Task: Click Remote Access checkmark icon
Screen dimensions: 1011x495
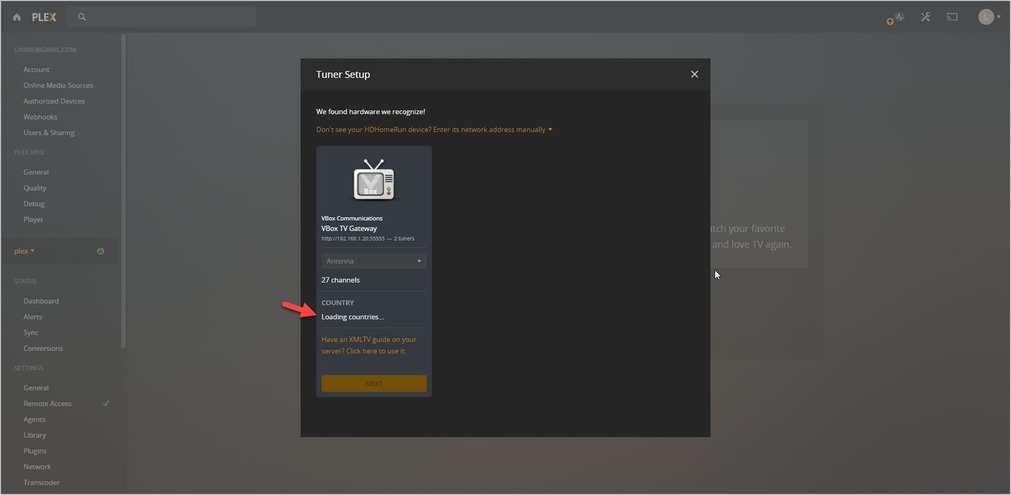Action: pyautogui.click(x=106, y=403)
